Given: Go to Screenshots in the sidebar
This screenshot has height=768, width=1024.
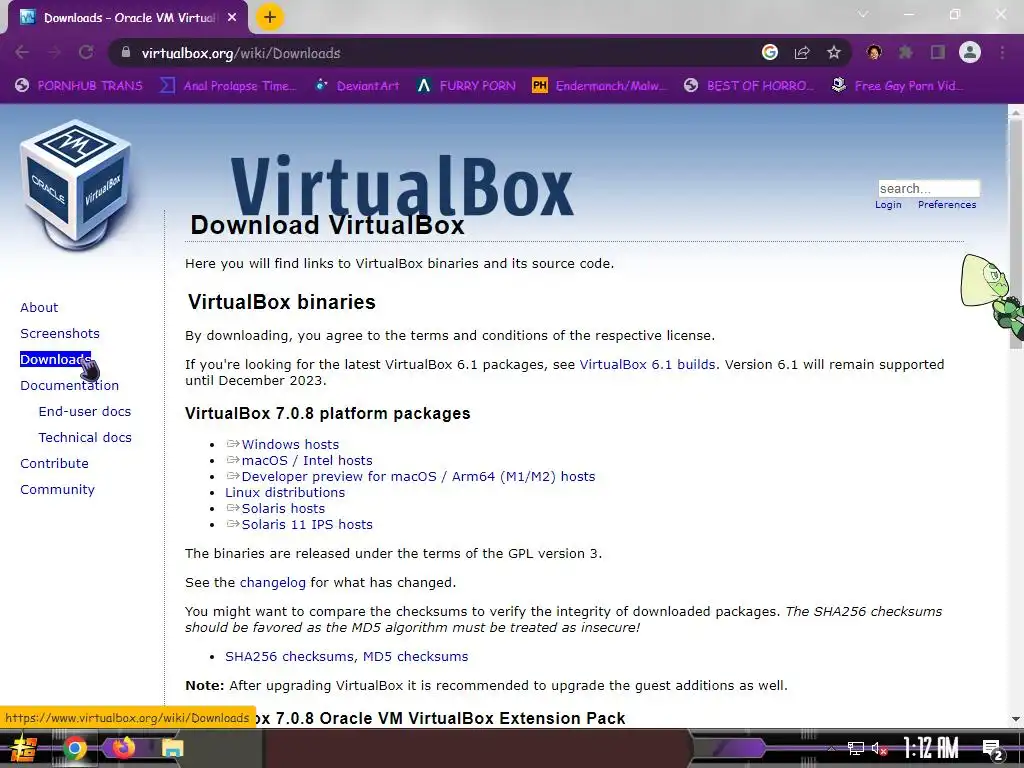Looking at the screenshot, I should [60, 334].
